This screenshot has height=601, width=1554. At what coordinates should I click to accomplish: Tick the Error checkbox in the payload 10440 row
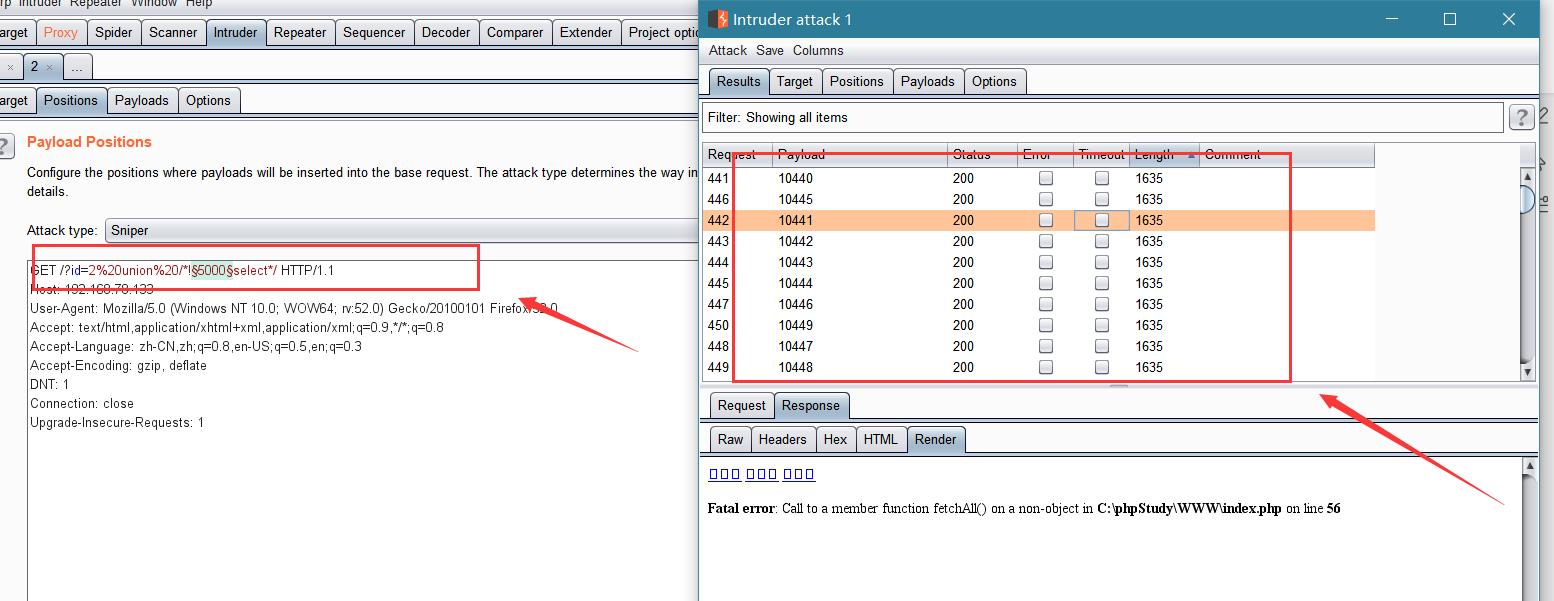point(1046,178)
